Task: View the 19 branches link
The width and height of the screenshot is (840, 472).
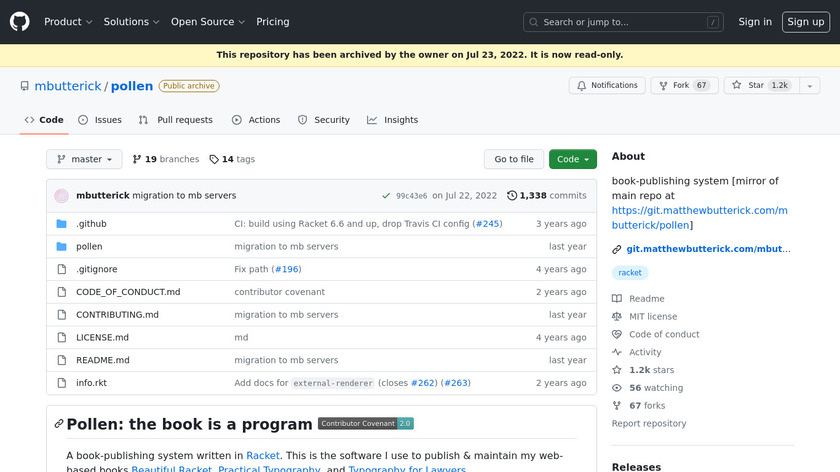Action: tap(166, 159)
